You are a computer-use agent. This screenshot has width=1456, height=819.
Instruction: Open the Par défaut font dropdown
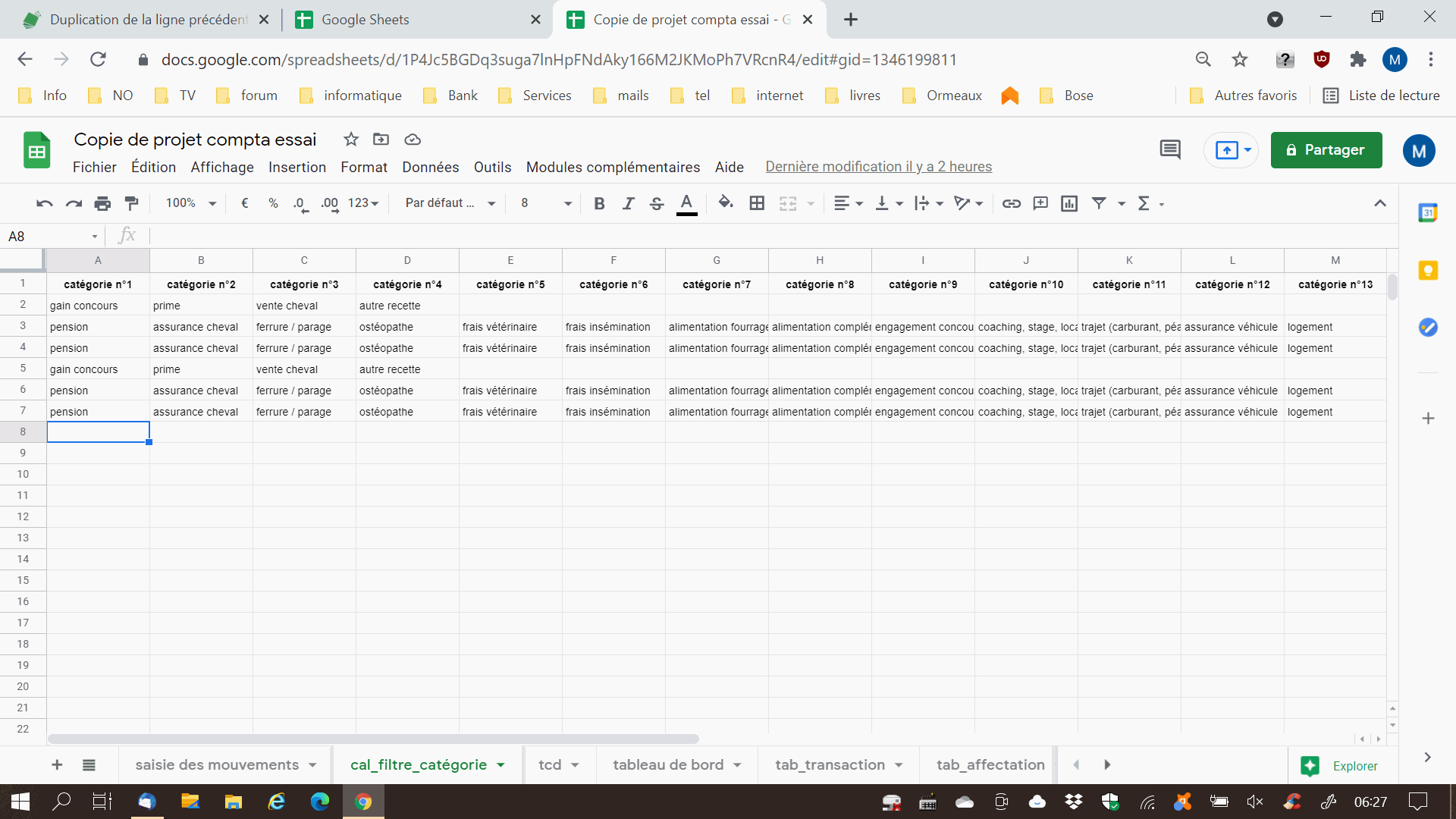pyautogui.click(x=450, y=203)
